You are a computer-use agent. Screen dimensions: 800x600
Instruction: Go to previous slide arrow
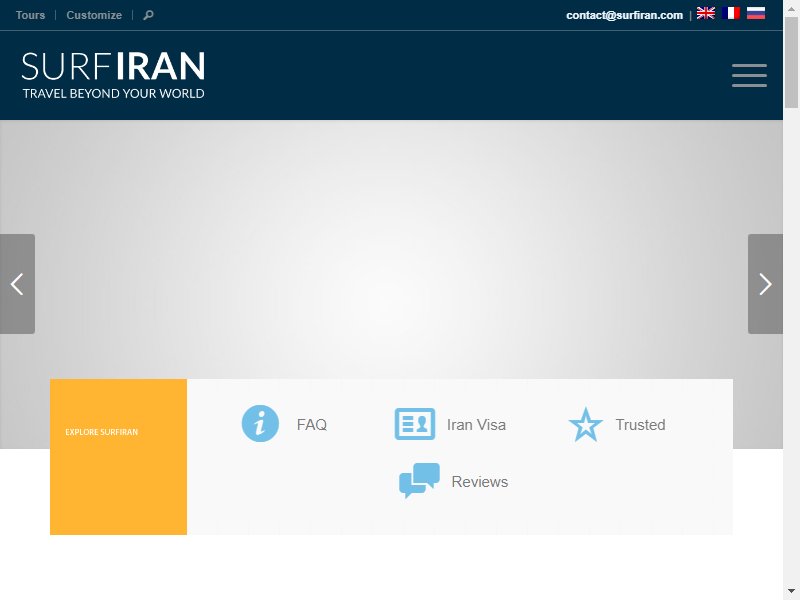pyautogui.click(x=17, y=284)
